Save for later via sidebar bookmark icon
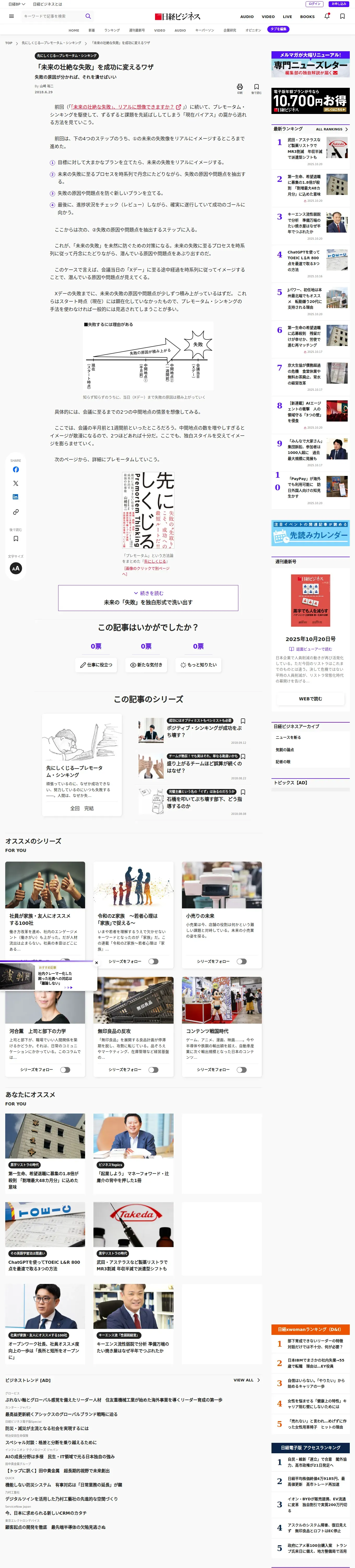Screen dimensions: 355x1568 (16, 538)
